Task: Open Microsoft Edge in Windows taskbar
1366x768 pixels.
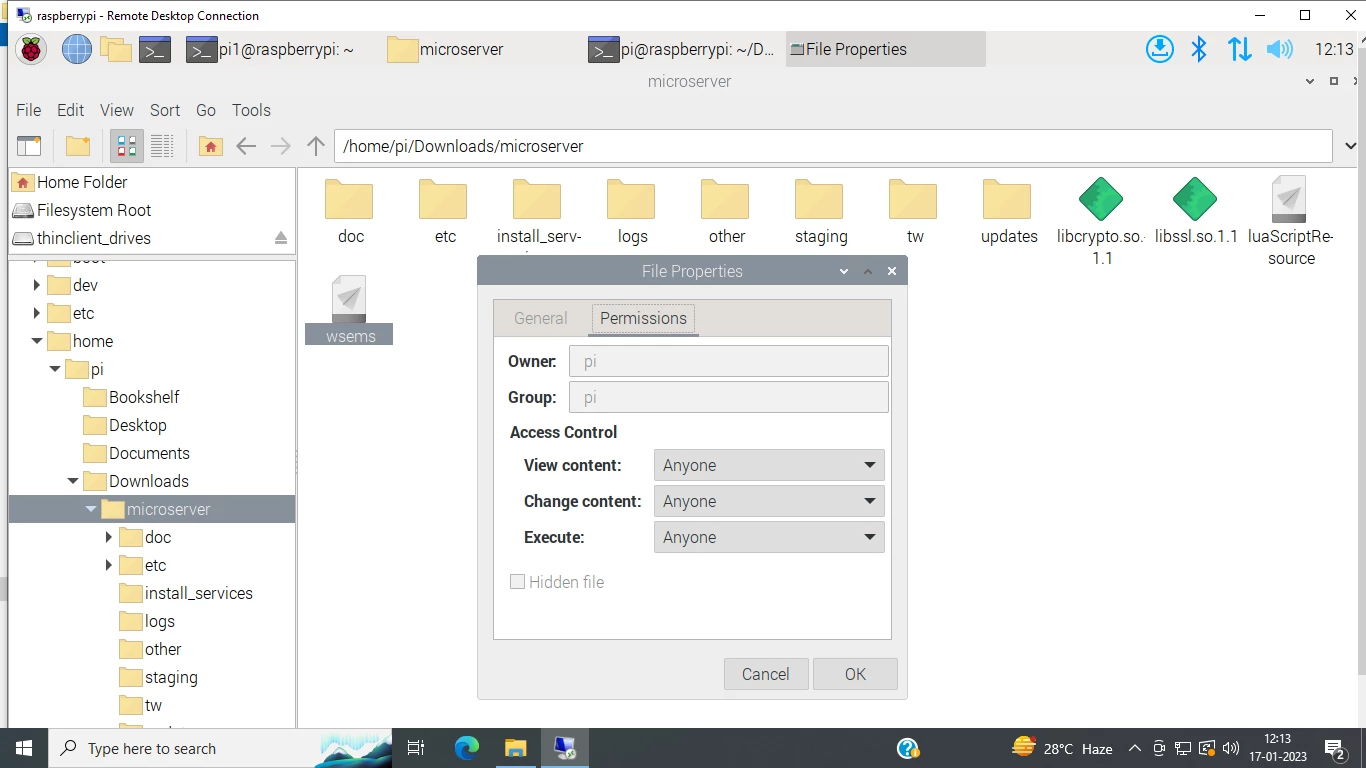Action: [467, 748]
